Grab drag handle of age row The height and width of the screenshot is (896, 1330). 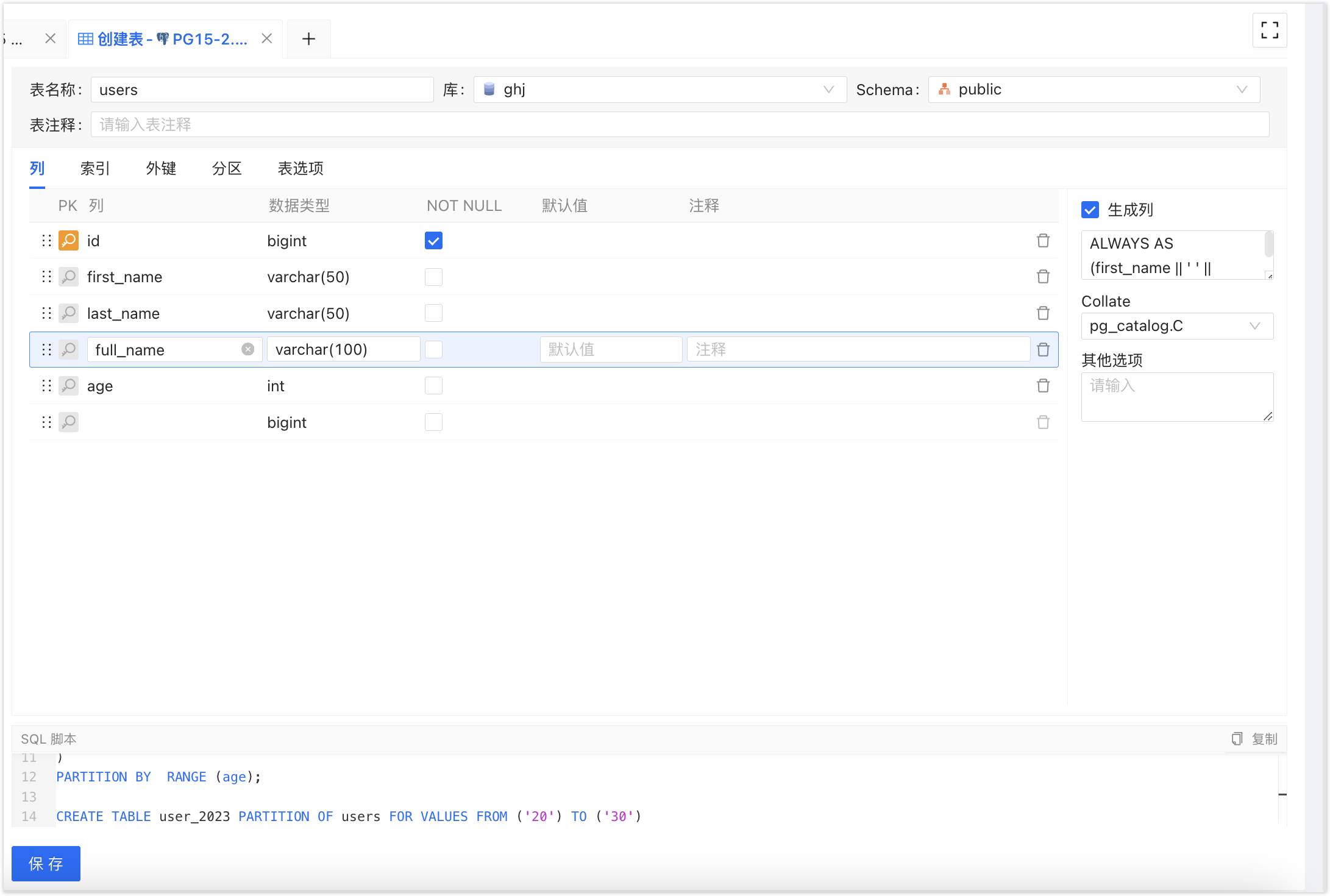46,386
